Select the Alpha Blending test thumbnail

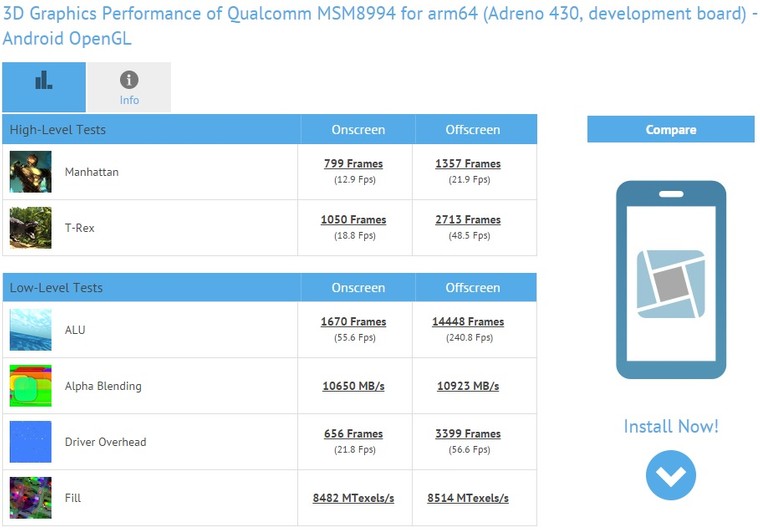click(31, 386)
